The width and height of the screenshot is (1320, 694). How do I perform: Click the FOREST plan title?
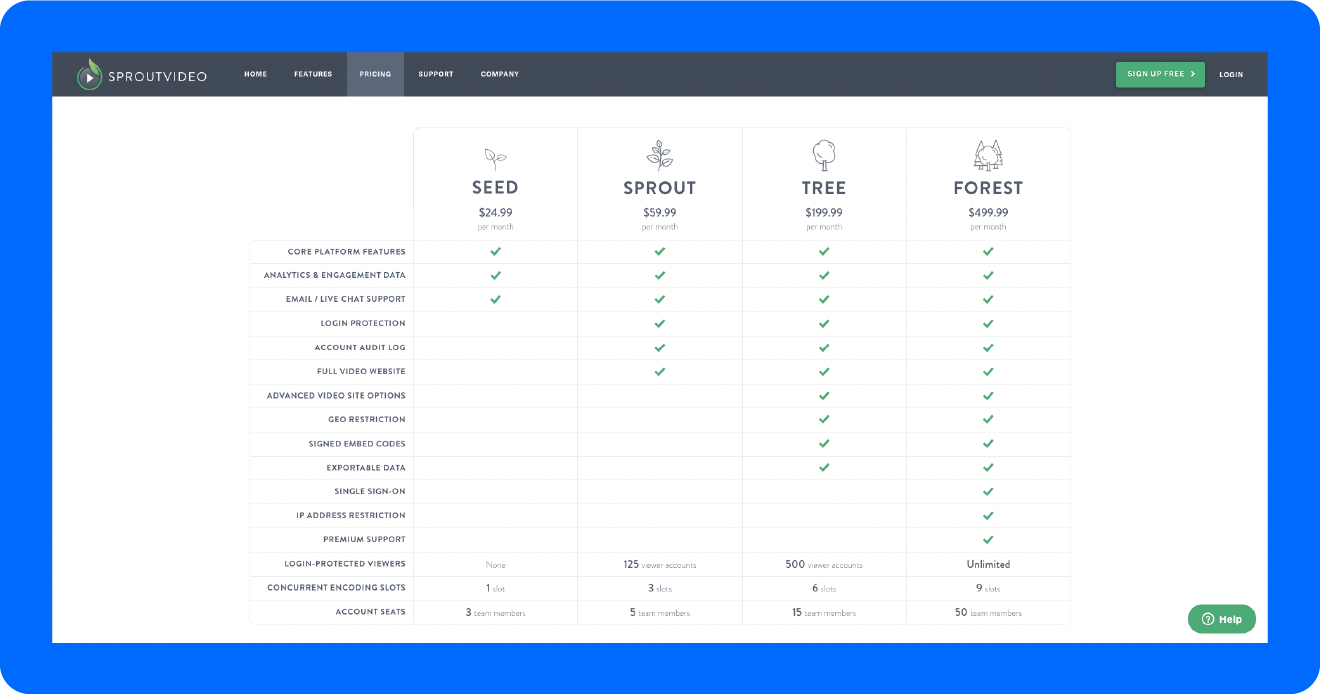(988, 188)
